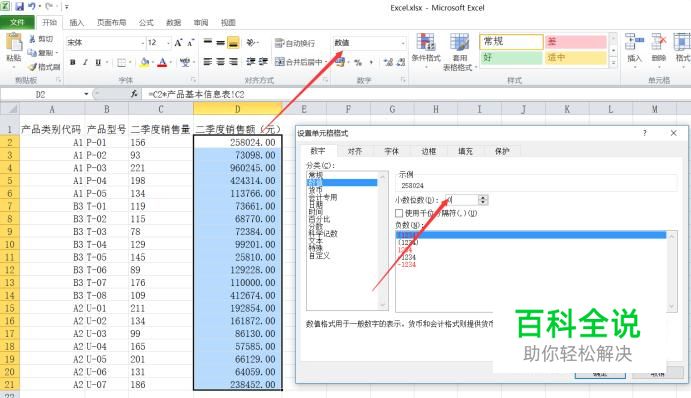Select the Format Painter brush
This screenshot has width=691, height=398.
click(x=33, y=67)
